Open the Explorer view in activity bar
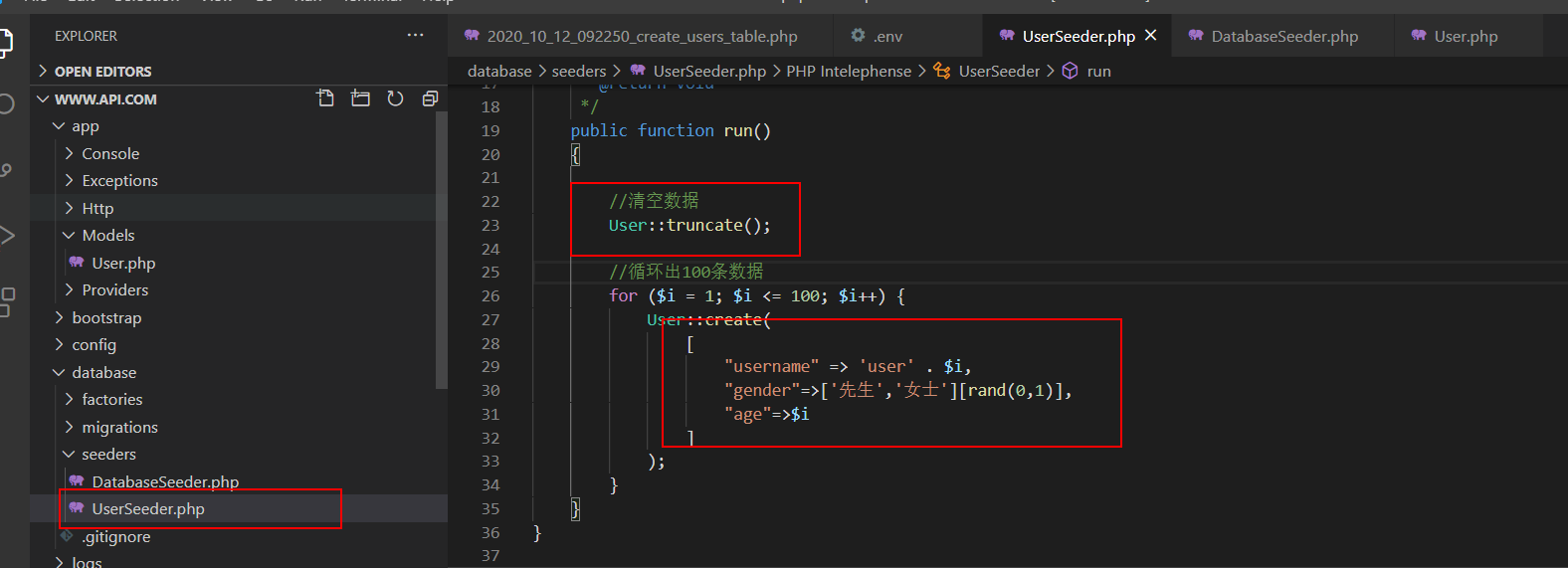Viewport: 1568px width, 568px height. pos(5,42)
